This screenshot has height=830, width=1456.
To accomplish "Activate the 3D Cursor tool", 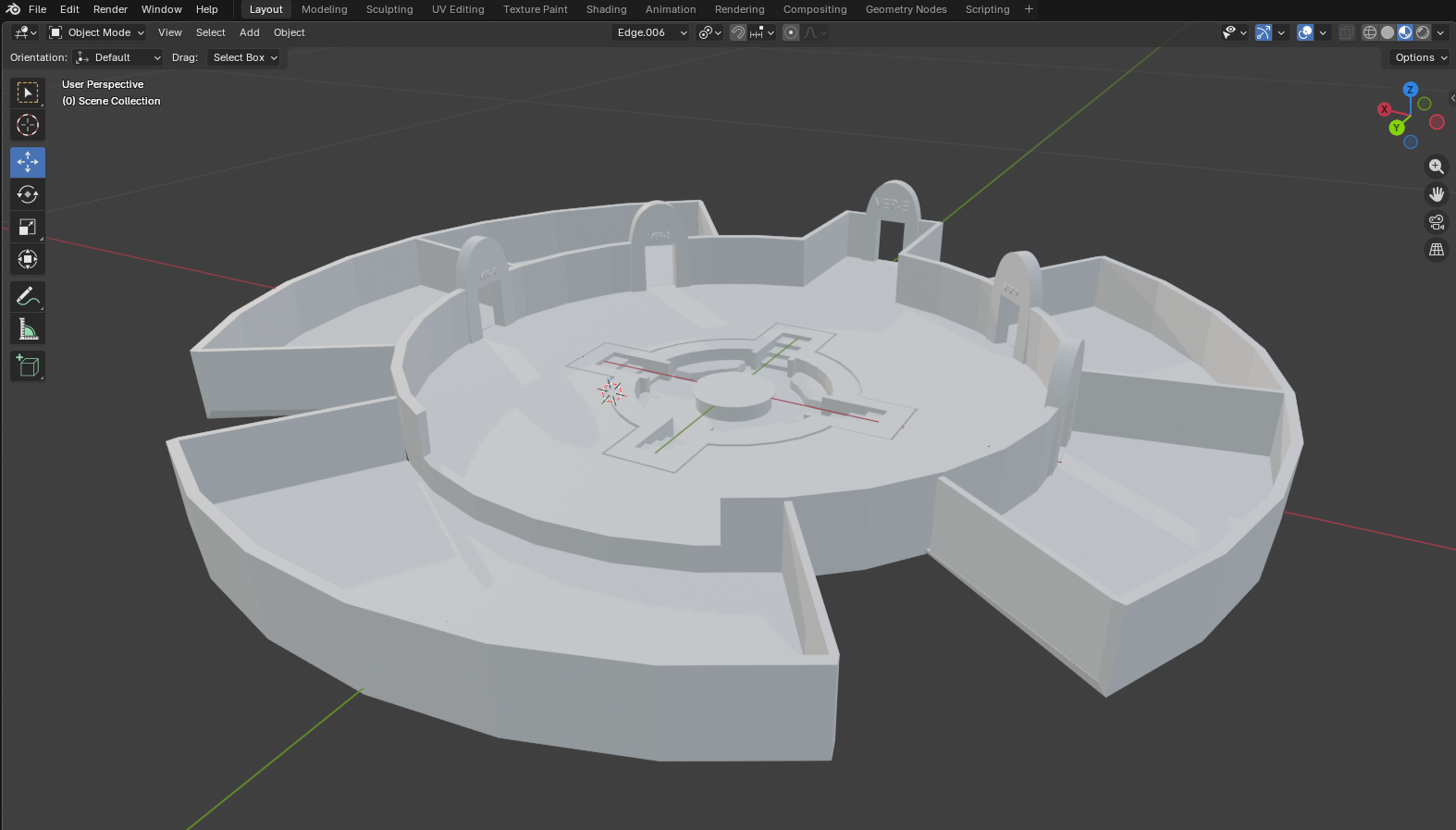I will (x=28, y=125).
